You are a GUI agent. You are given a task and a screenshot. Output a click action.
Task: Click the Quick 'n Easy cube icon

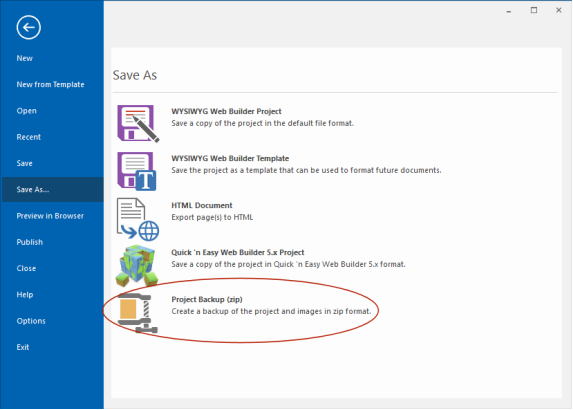[x=137, y=266]
